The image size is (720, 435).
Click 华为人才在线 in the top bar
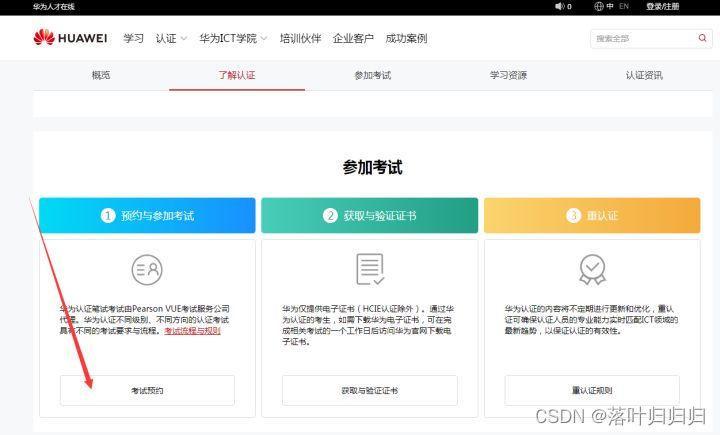[54, 6]
